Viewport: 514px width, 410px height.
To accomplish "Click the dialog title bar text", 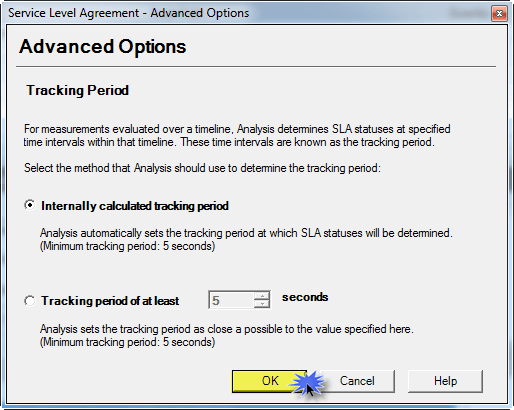I will point(128,13).
